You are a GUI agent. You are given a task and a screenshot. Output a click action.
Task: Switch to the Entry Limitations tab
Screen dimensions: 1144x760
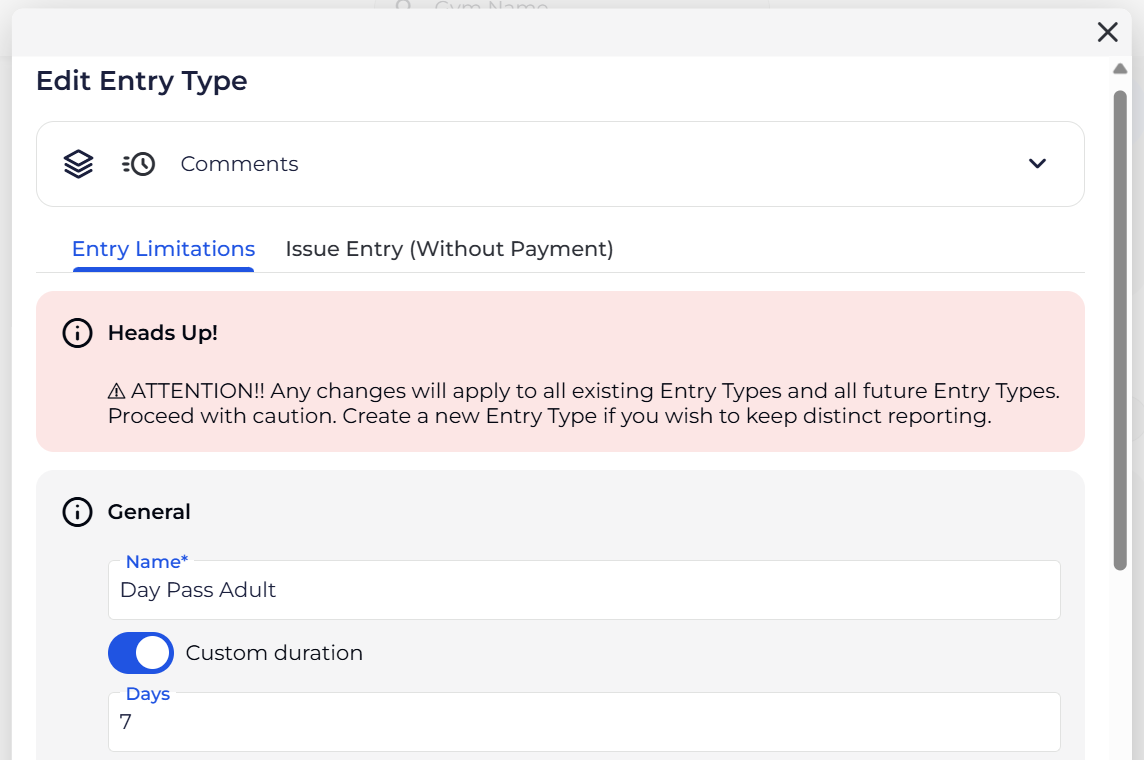163,249
